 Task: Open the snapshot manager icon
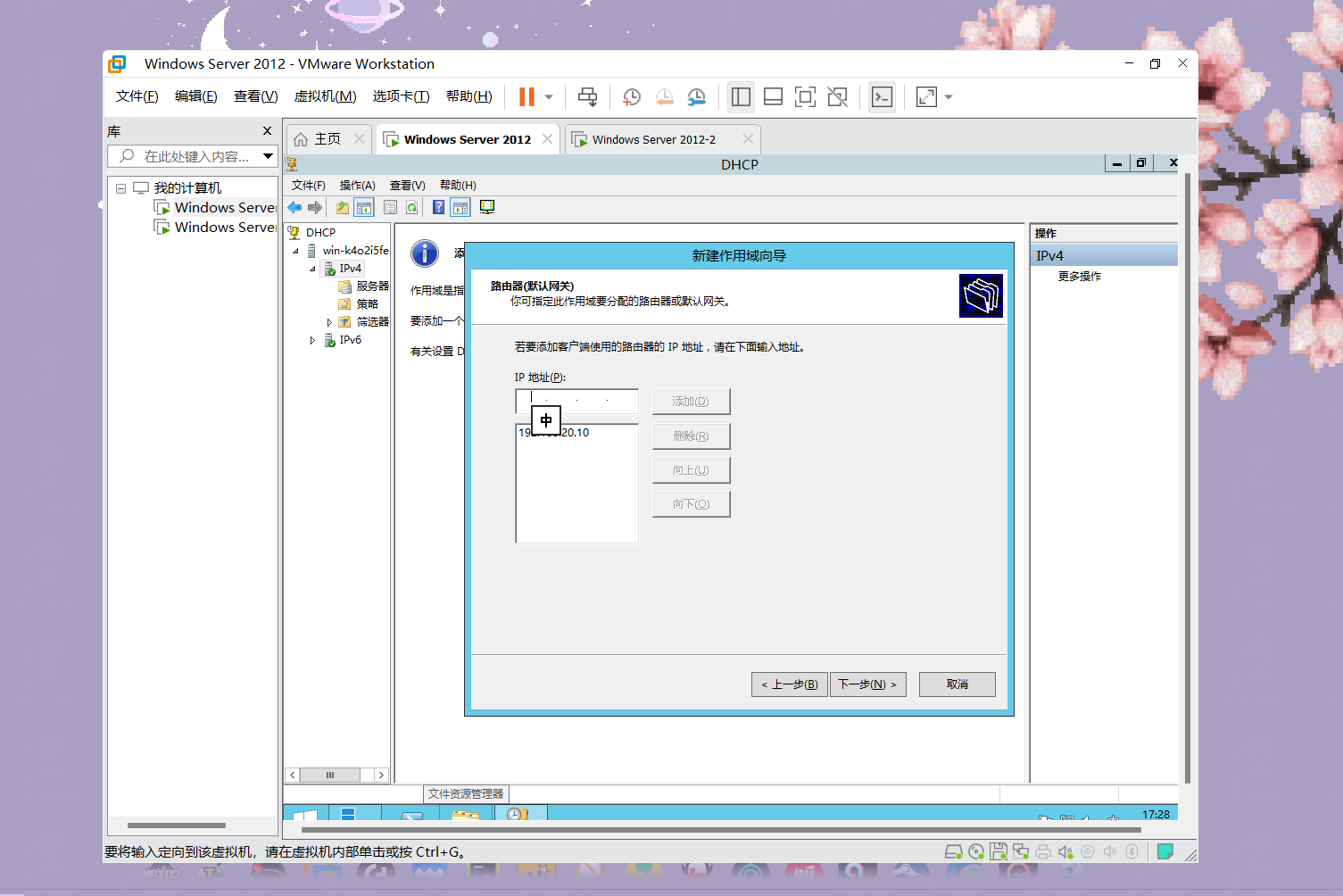click(x=697, y=96)
